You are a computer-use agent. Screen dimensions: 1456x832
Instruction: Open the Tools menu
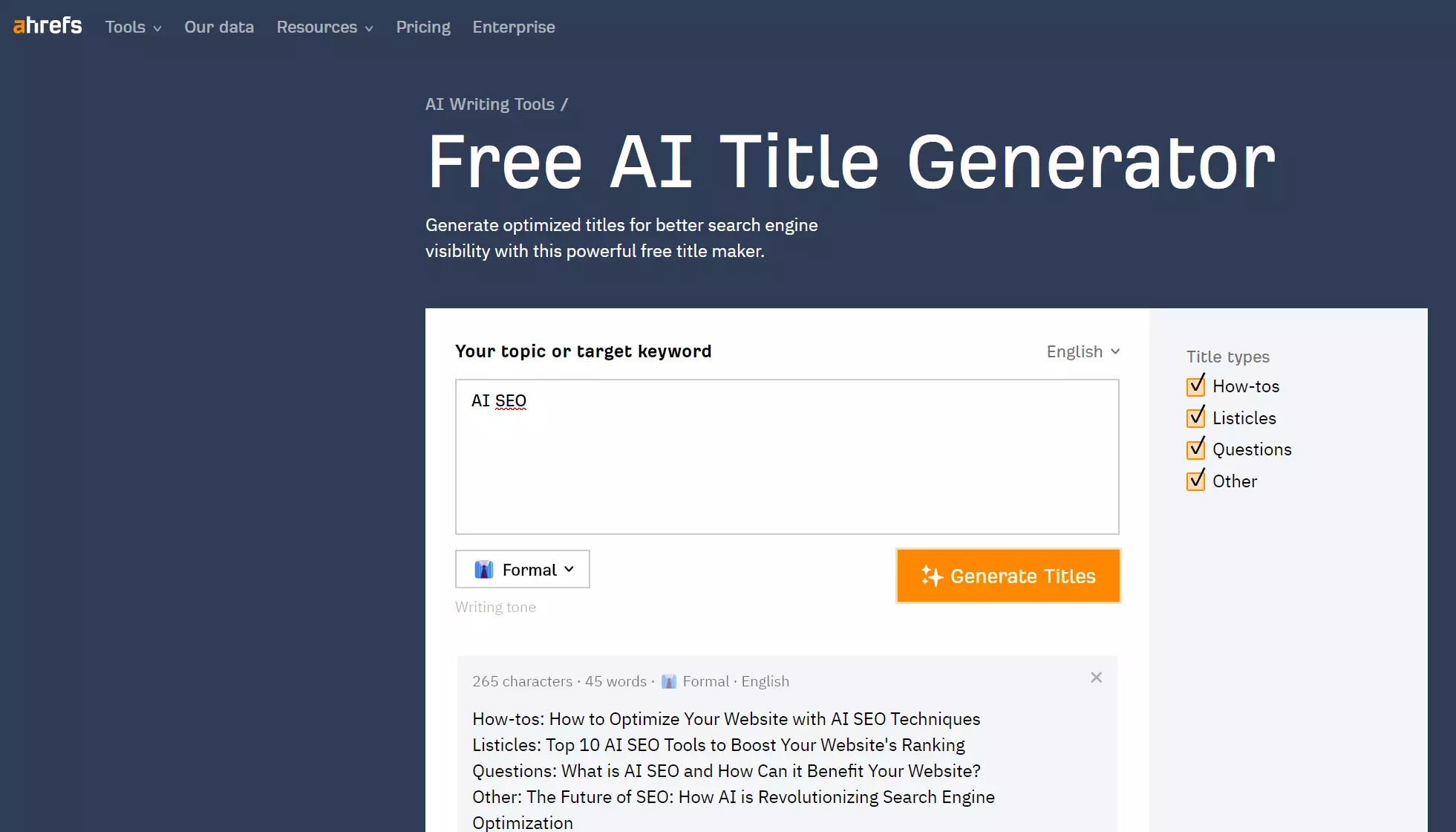pos(134,27)
